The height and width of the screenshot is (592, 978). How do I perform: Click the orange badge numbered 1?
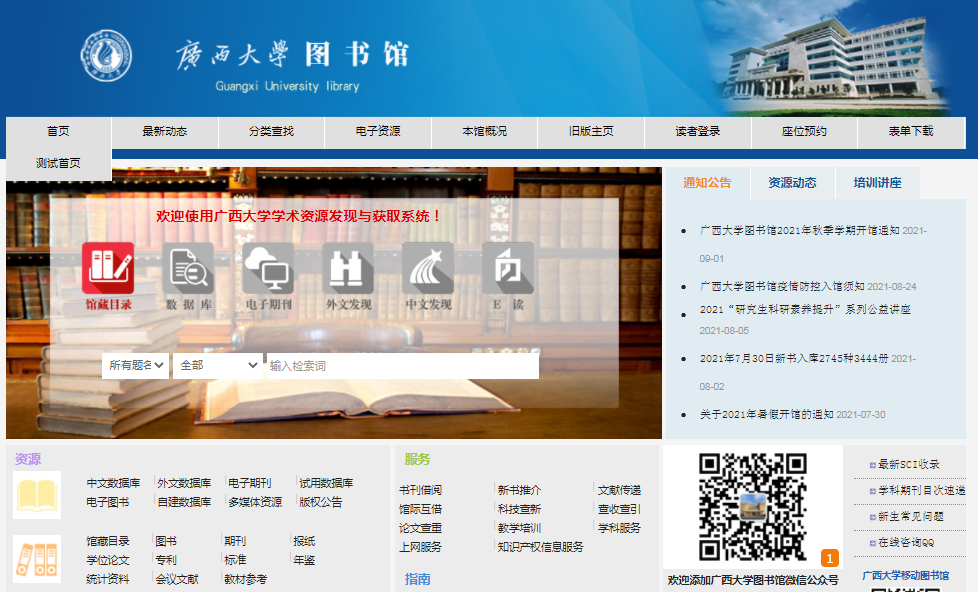tap(830, 558)
